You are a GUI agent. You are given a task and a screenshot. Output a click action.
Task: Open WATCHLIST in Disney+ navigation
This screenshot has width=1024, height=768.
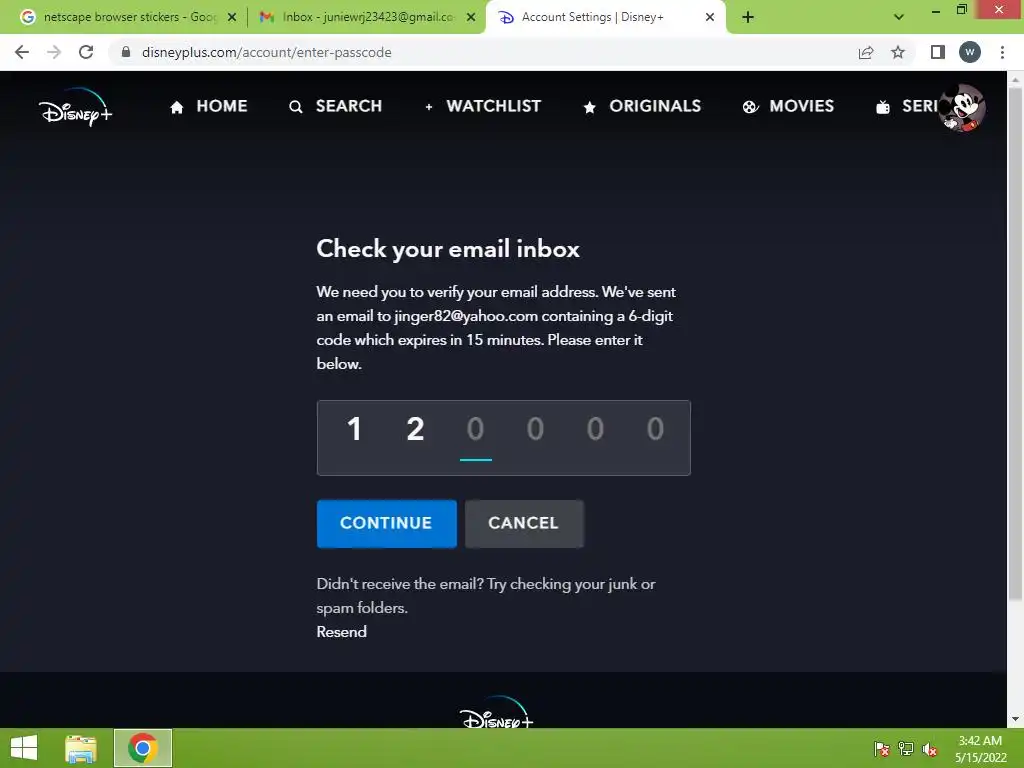point(483,106)
